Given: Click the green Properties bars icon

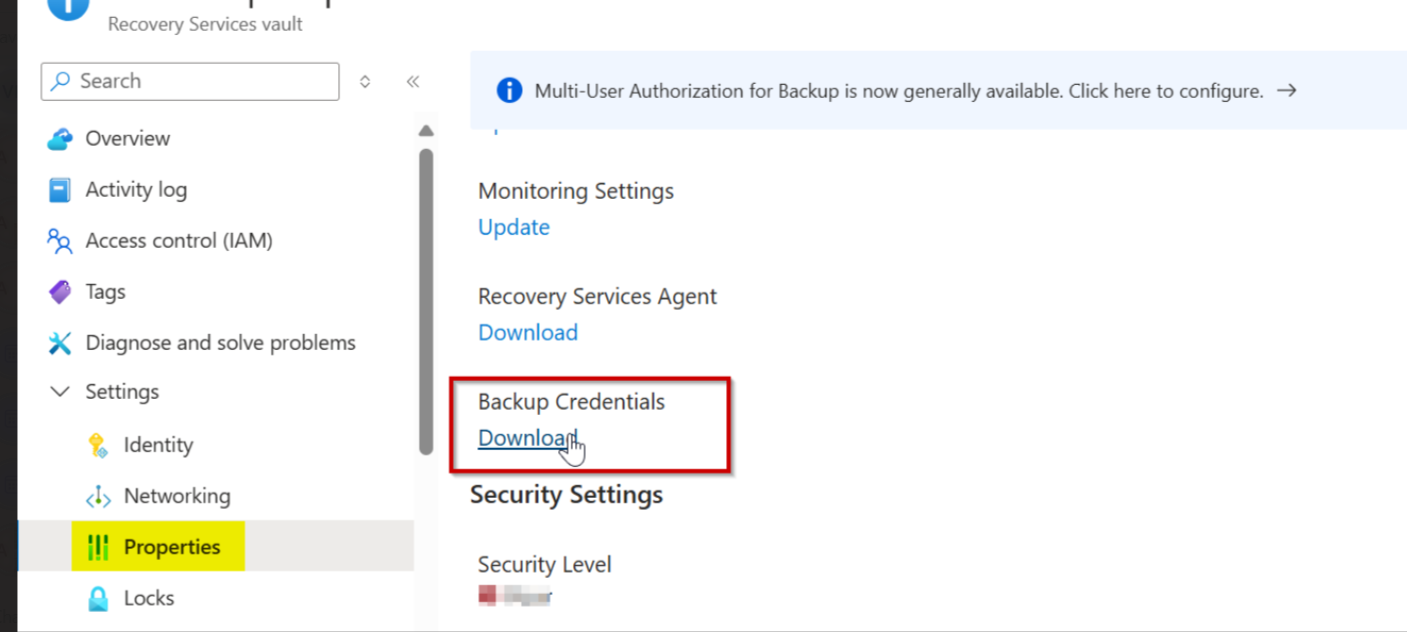Looking at the screenshot, I should coord(98,547).
